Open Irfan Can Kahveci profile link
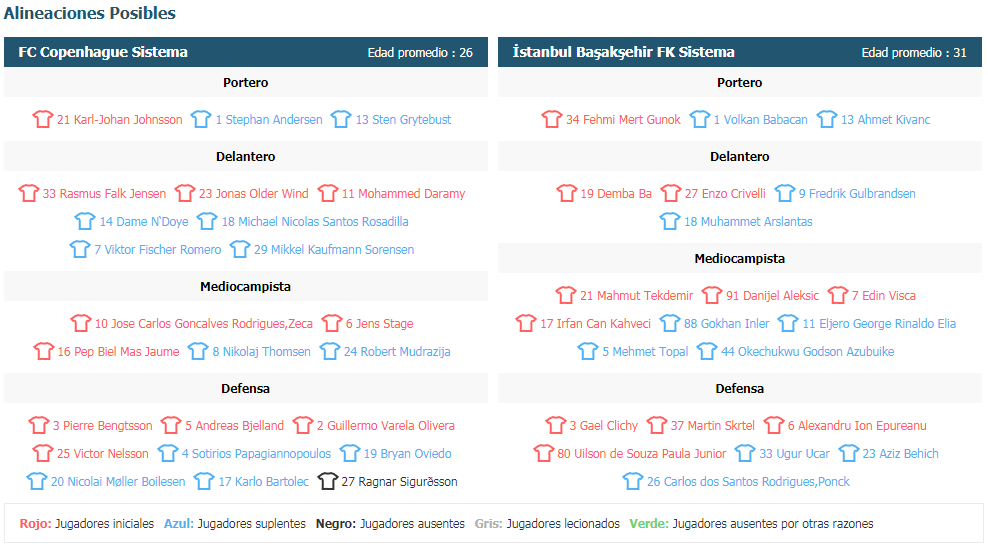 pos(595,323)
